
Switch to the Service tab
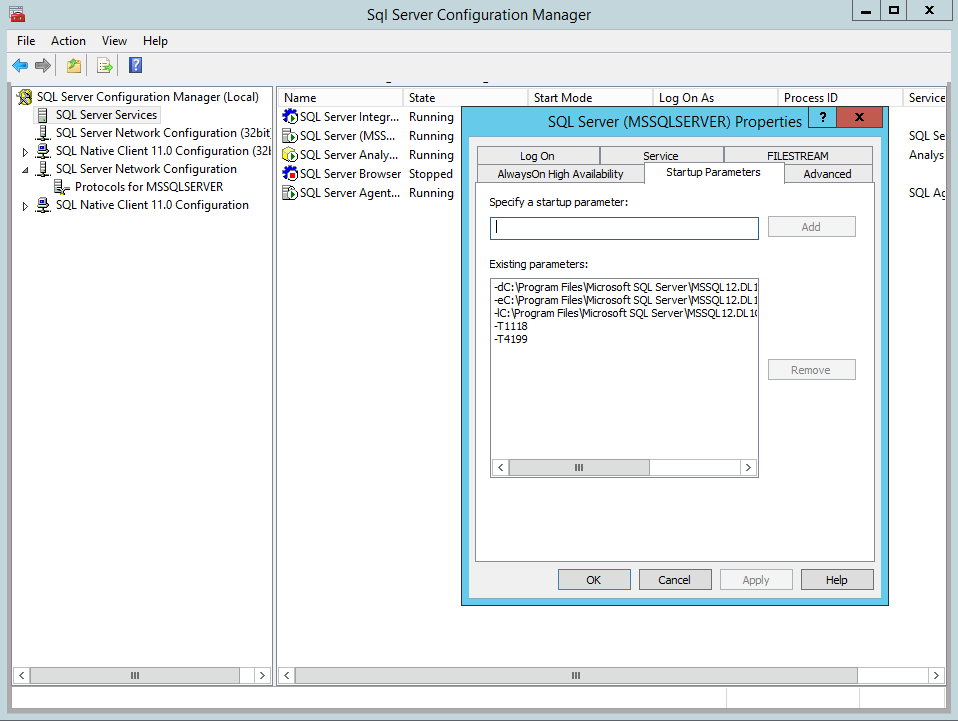(x=661, y=155)
